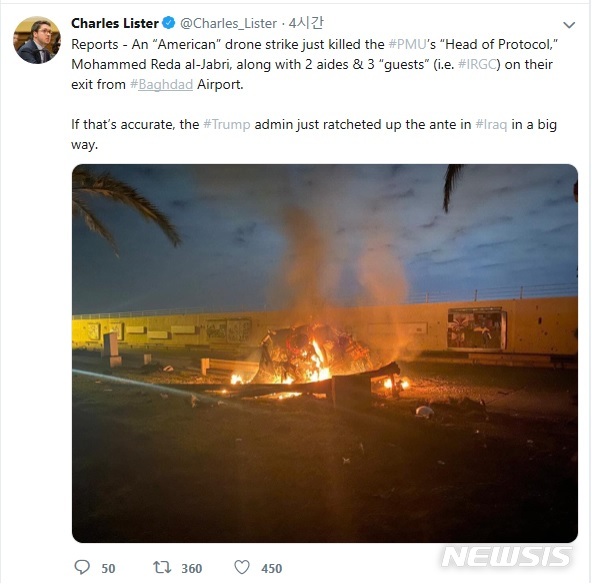Click the 450 likes count
592x585 pixels.
(x=271, y=568)
